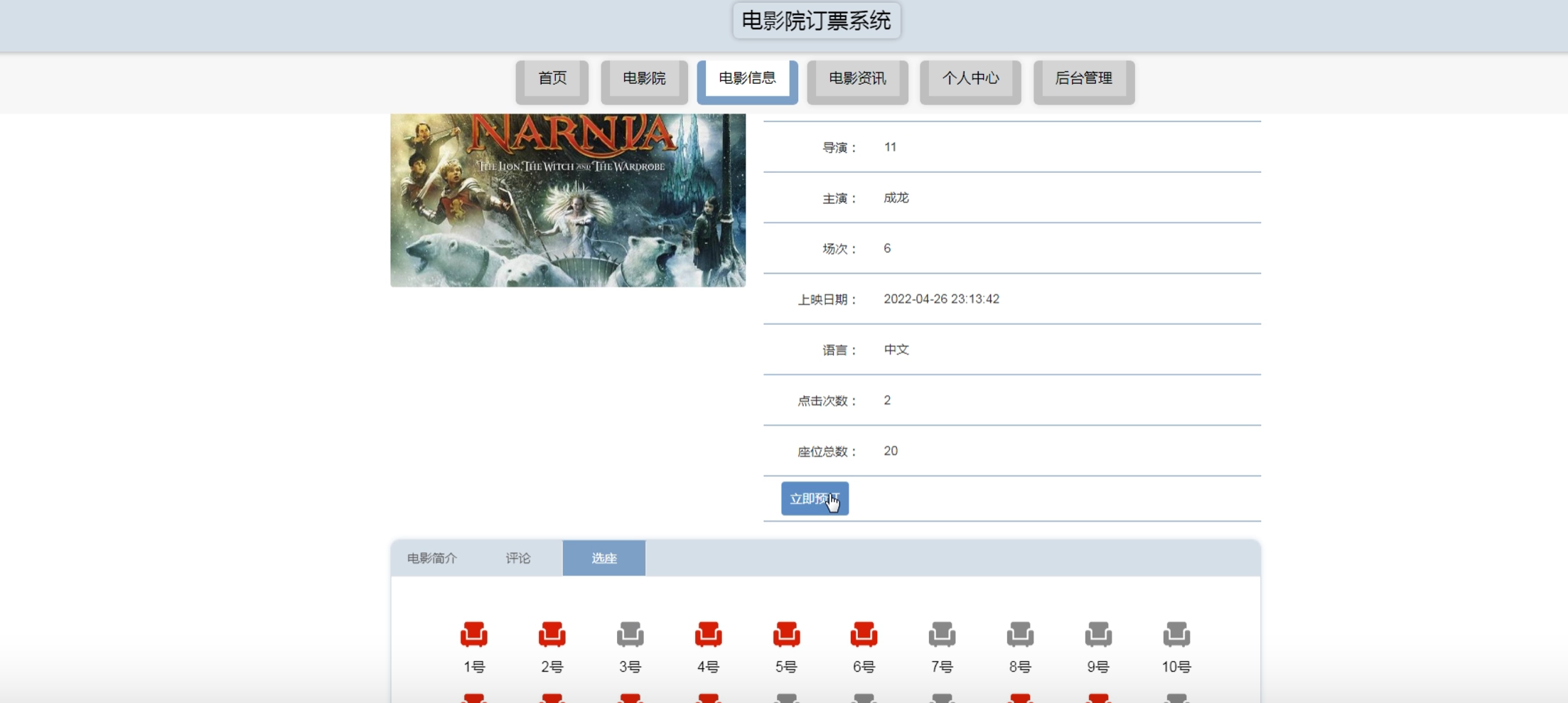Choose the gray seat icon for 9号

(x=1099, y=634)
